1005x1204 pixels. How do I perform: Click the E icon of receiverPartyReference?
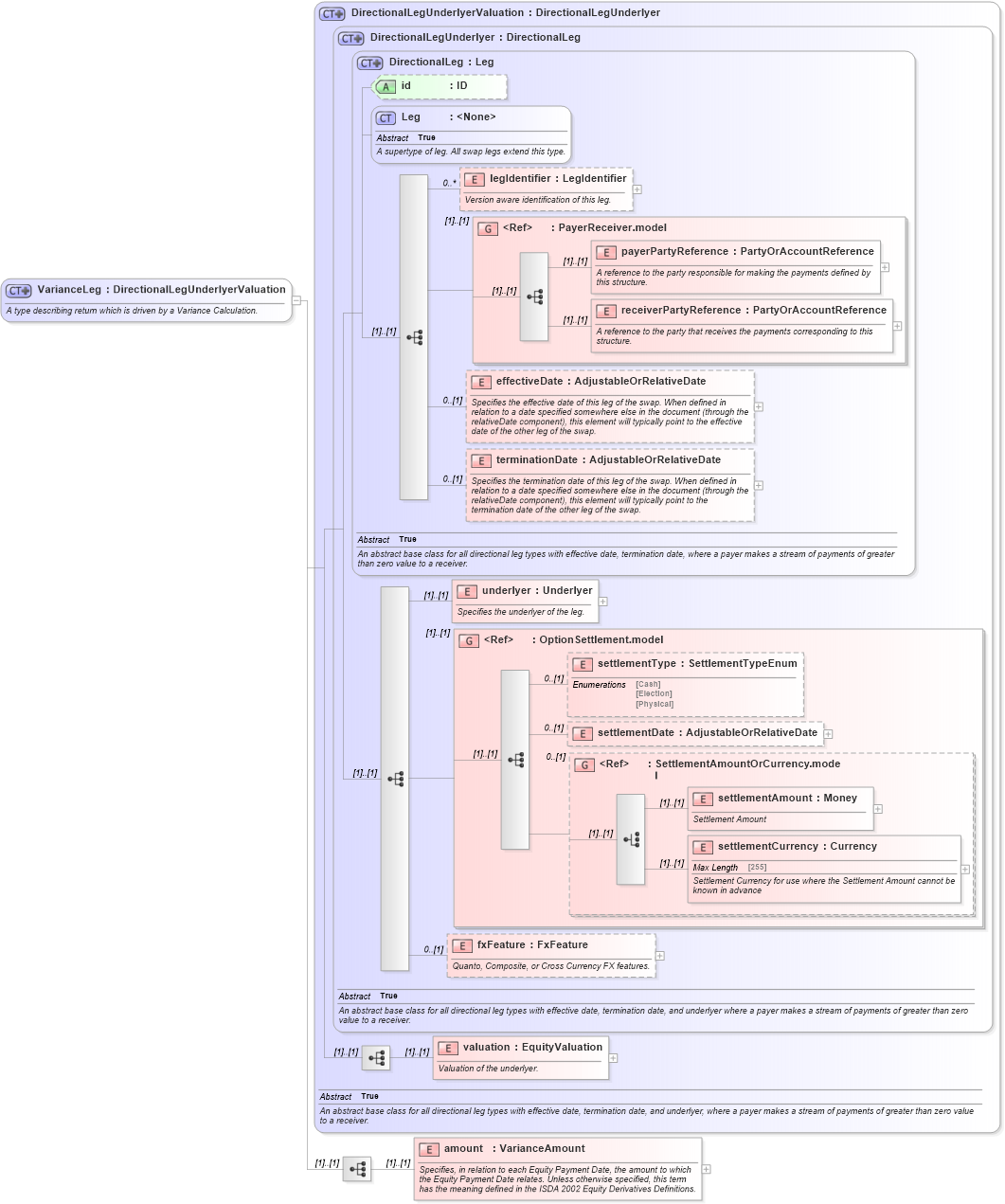(606, 312)
